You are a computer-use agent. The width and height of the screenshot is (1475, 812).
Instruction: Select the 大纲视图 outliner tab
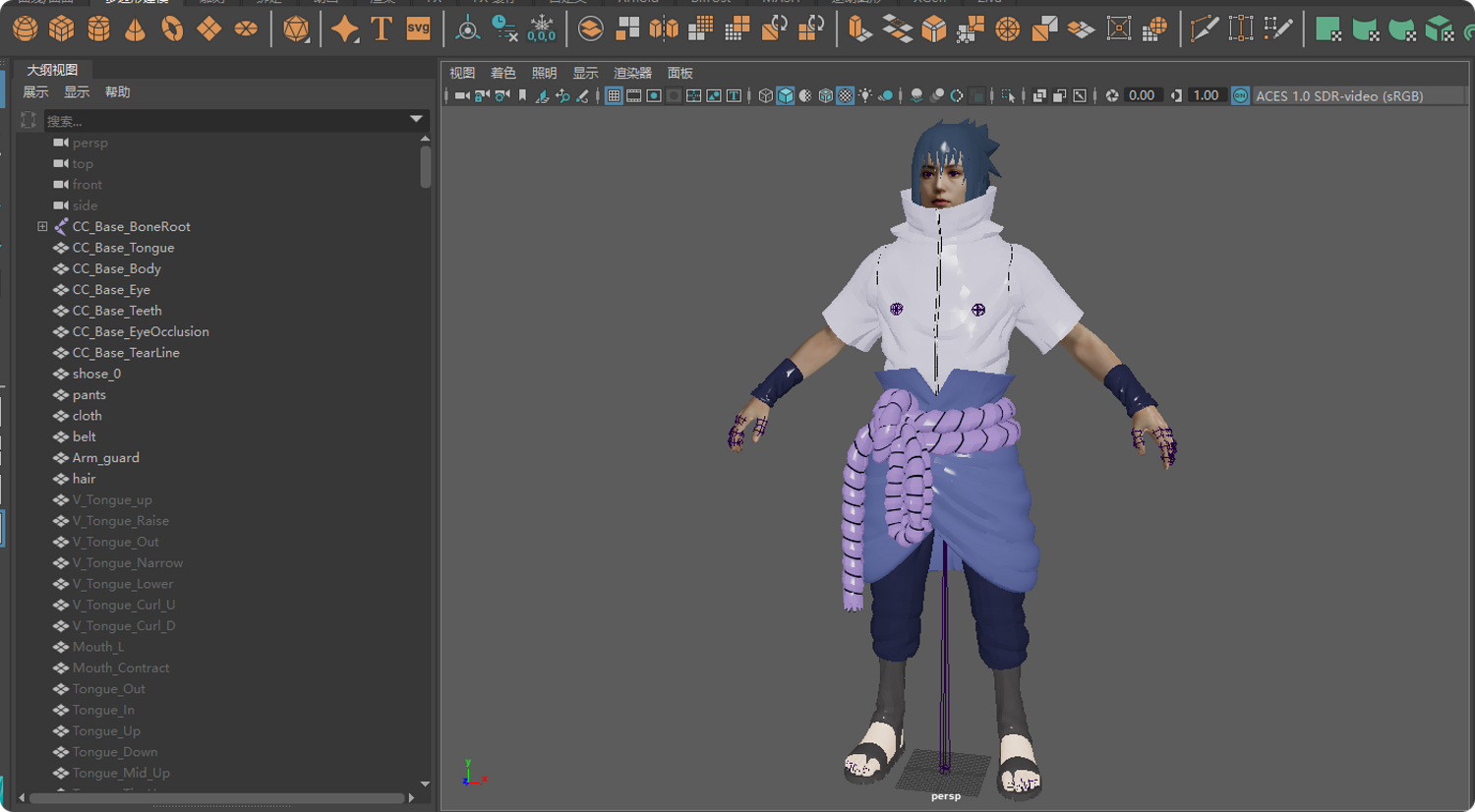click(x=52, y=70)
